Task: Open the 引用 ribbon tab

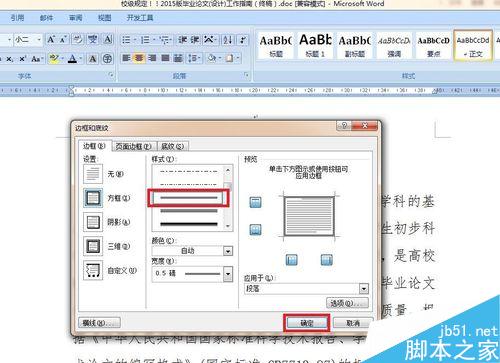Action: click(x=17, y=18)
